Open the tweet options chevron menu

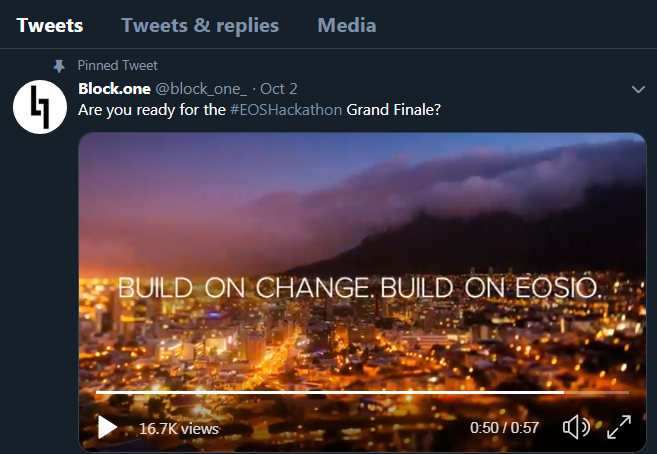coord(639,90)
